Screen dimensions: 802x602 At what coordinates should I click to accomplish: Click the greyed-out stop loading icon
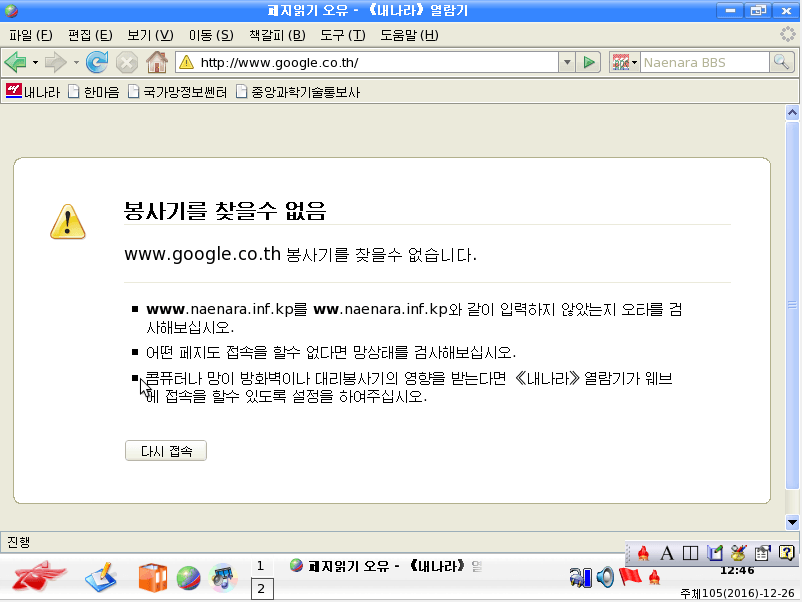126,63
